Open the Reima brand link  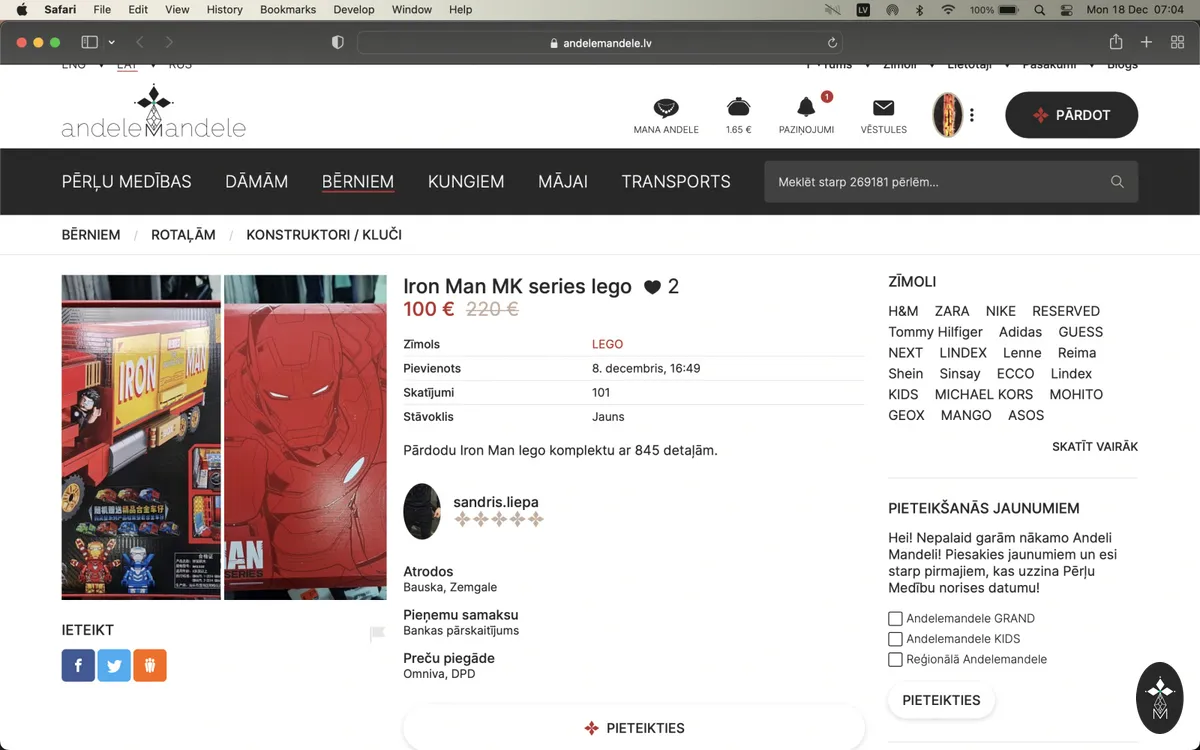[x=1077, y=353]
